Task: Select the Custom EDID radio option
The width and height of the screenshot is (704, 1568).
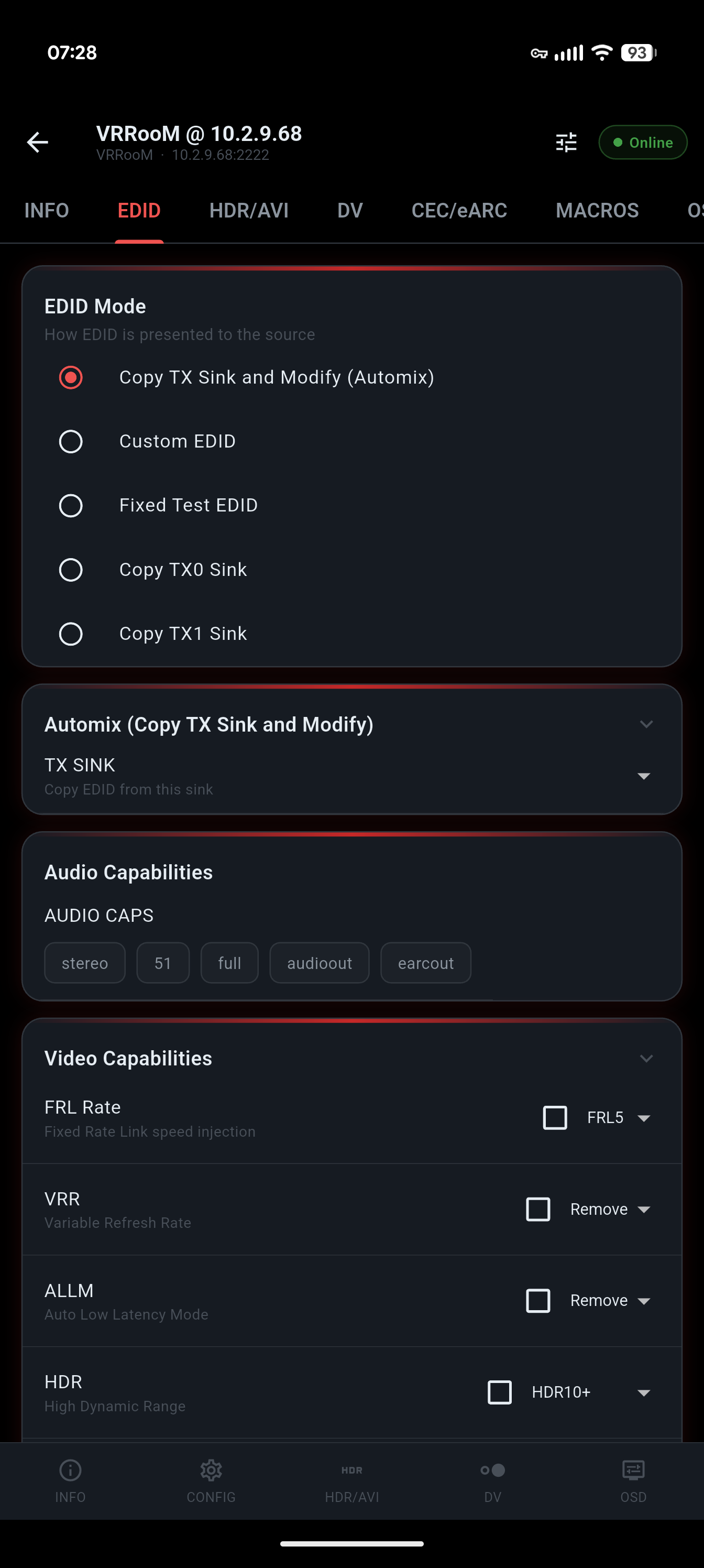Action: pyautogui.click(x=71, y=441)
